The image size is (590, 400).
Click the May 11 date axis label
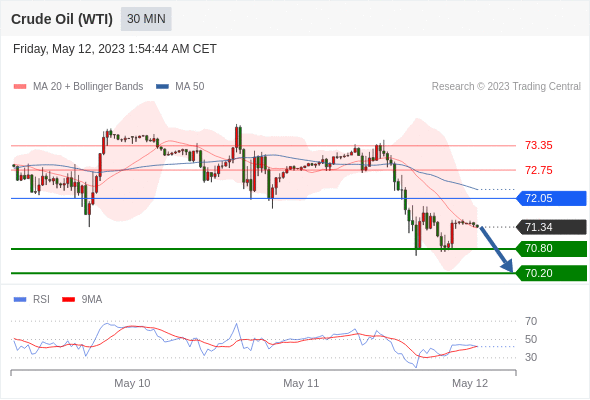(x=301, y=383)
